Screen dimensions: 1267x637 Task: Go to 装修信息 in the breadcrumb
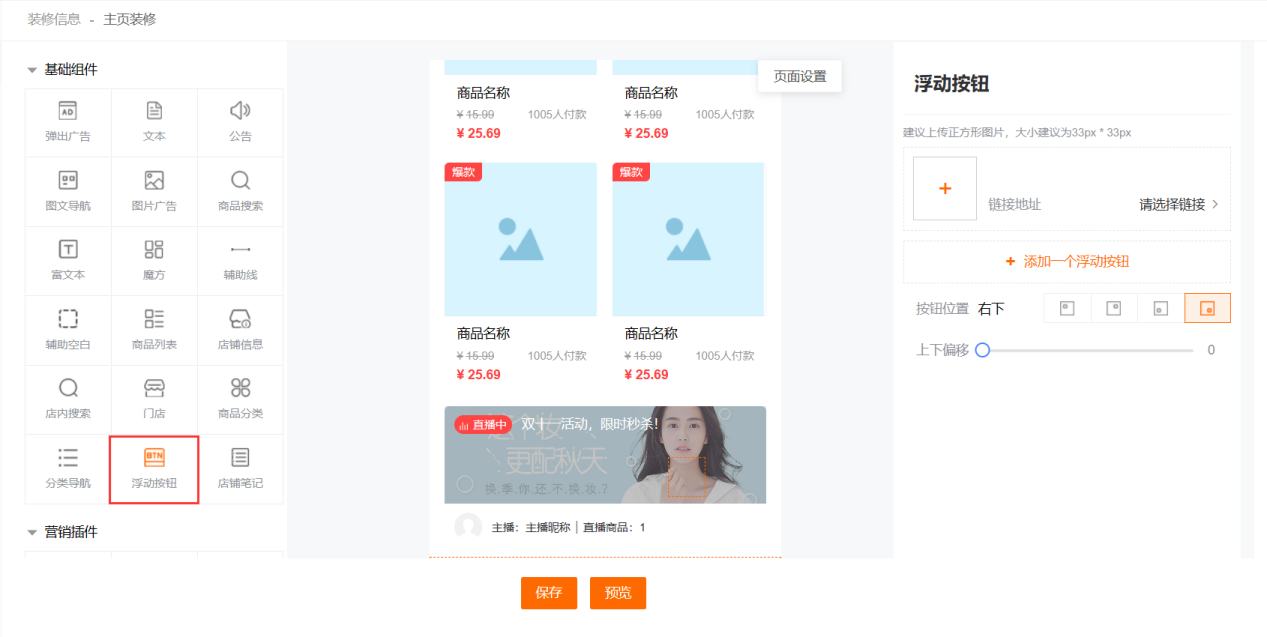54,19
